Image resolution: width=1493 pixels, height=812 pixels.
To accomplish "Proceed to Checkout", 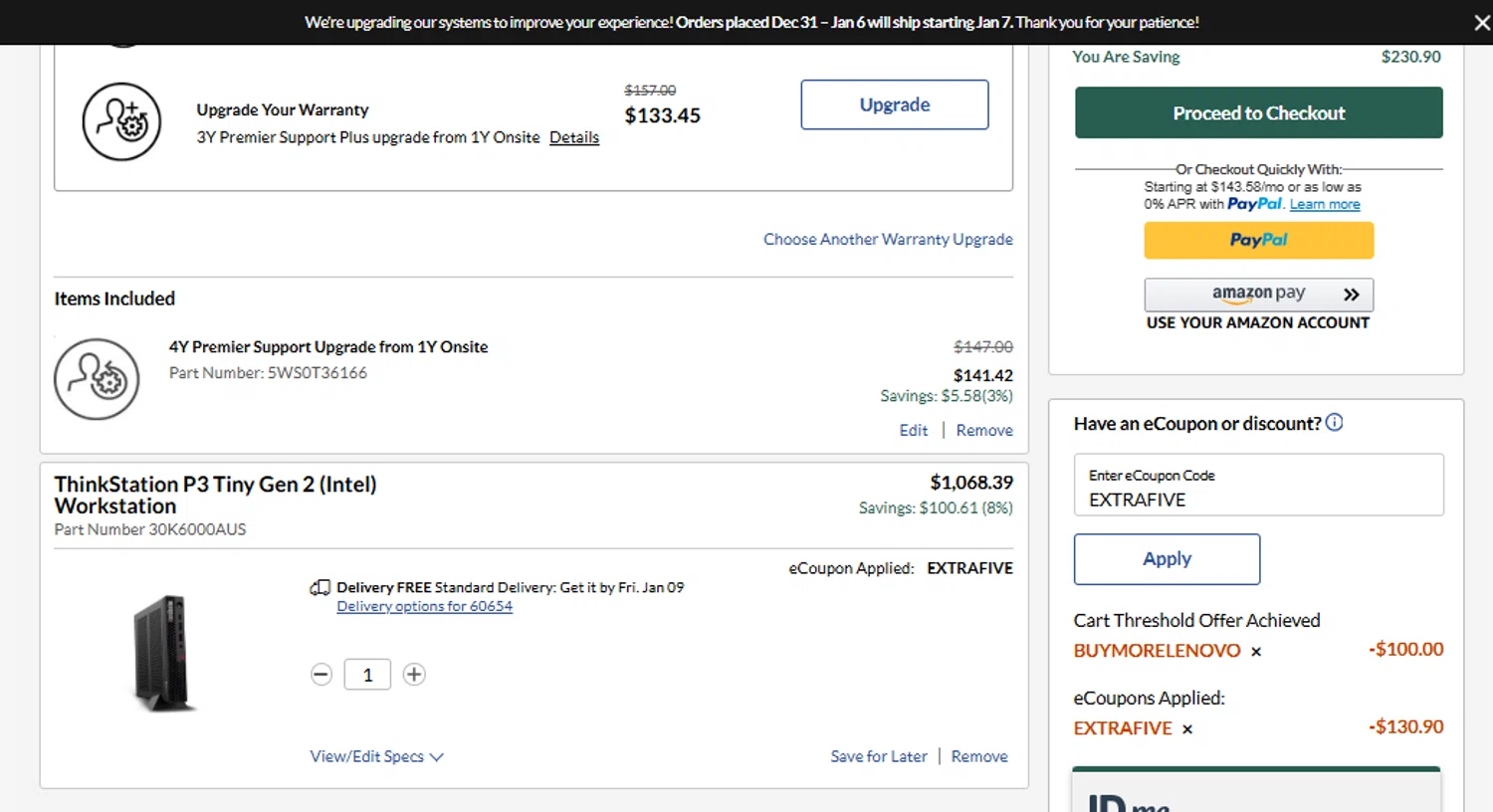I will [1259, 112].
